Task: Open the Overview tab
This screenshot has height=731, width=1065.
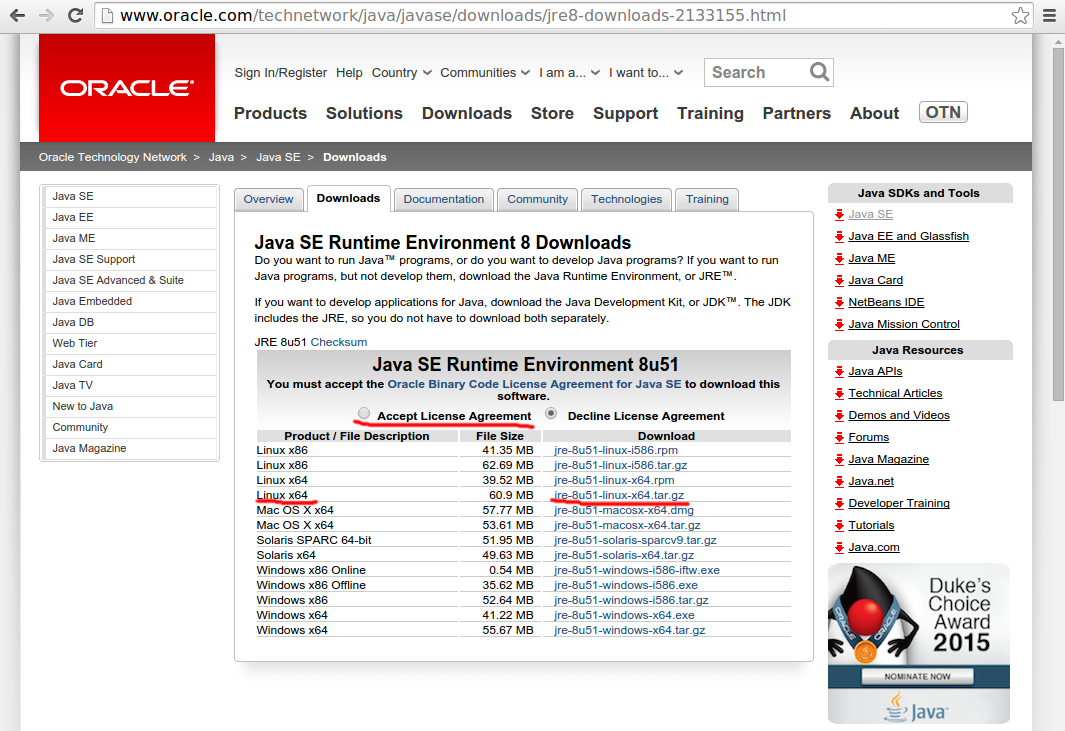Action: tap(268, 199)
